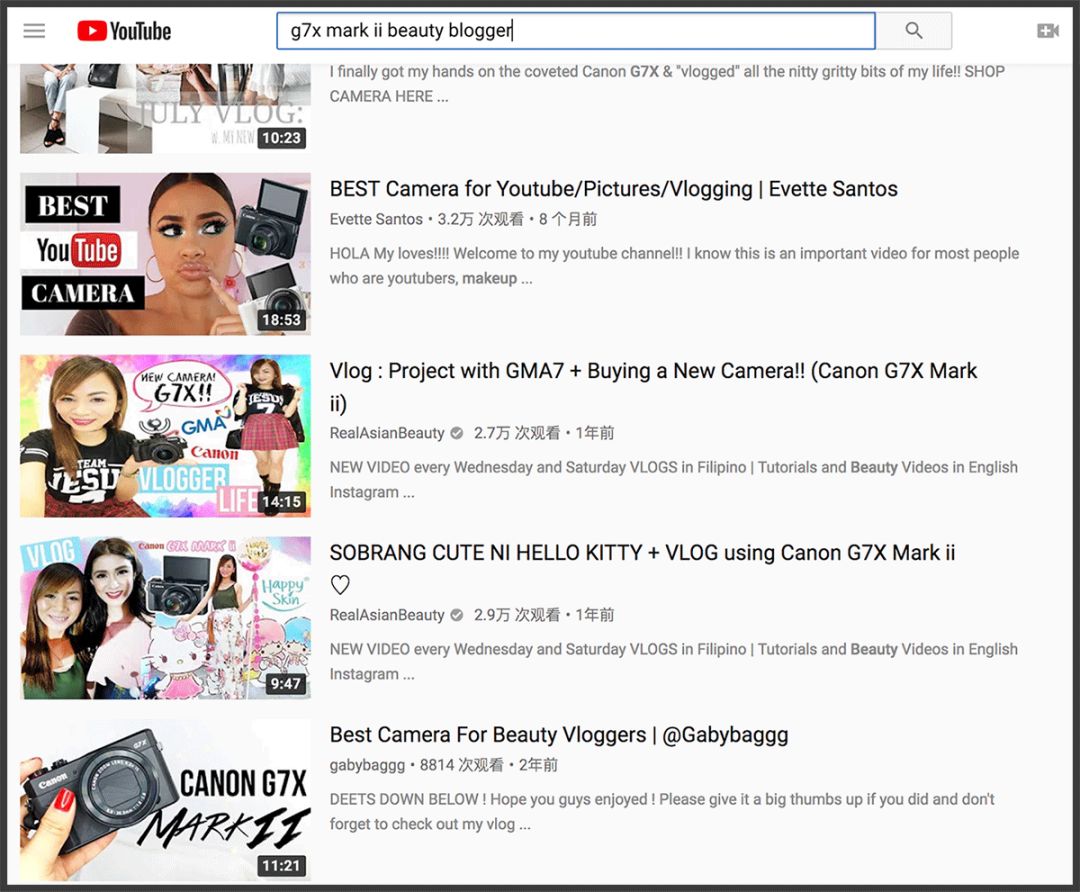Open the CANON G7X MARK II thumbnail
The width and height of the screenshot is (1080, 892).
[165, 800]
